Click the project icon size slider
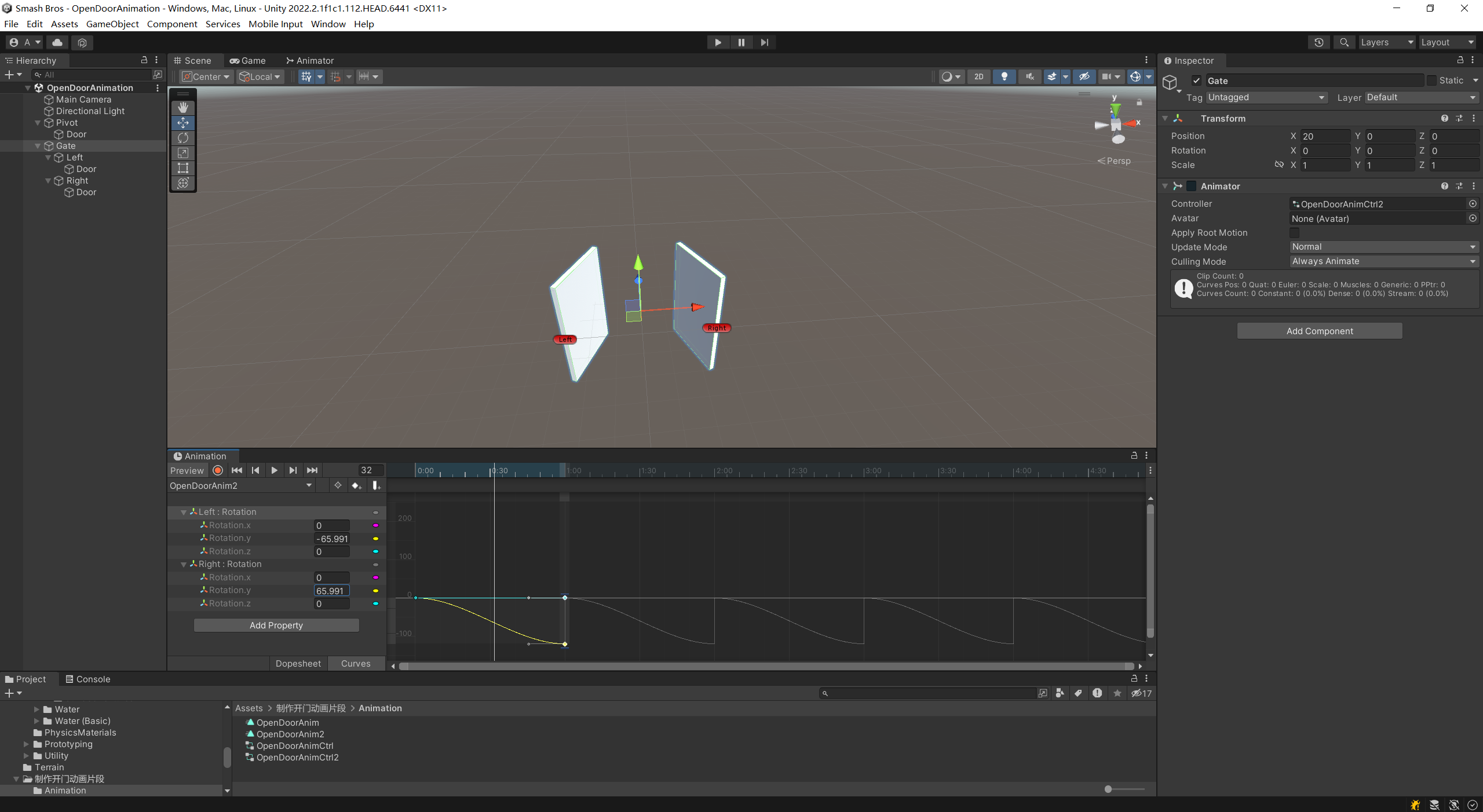This screenshot has height=812, width=1483. [1124, 789]
